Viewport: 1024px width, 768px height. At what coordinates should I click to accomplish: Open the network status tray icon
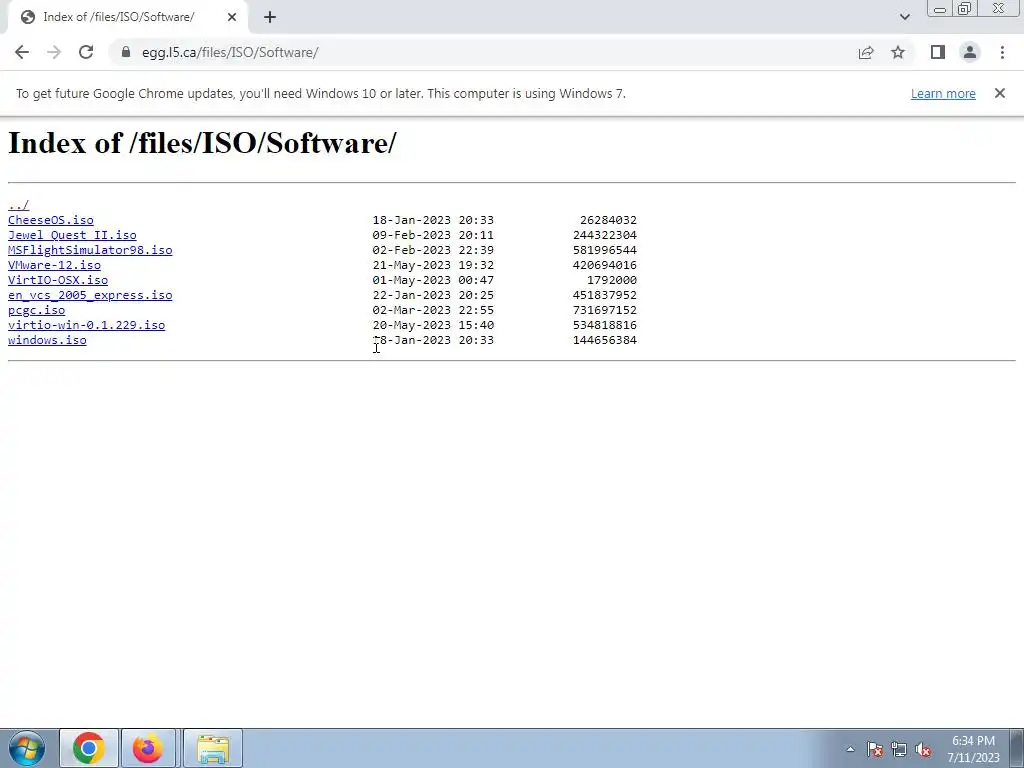[899, 749]
